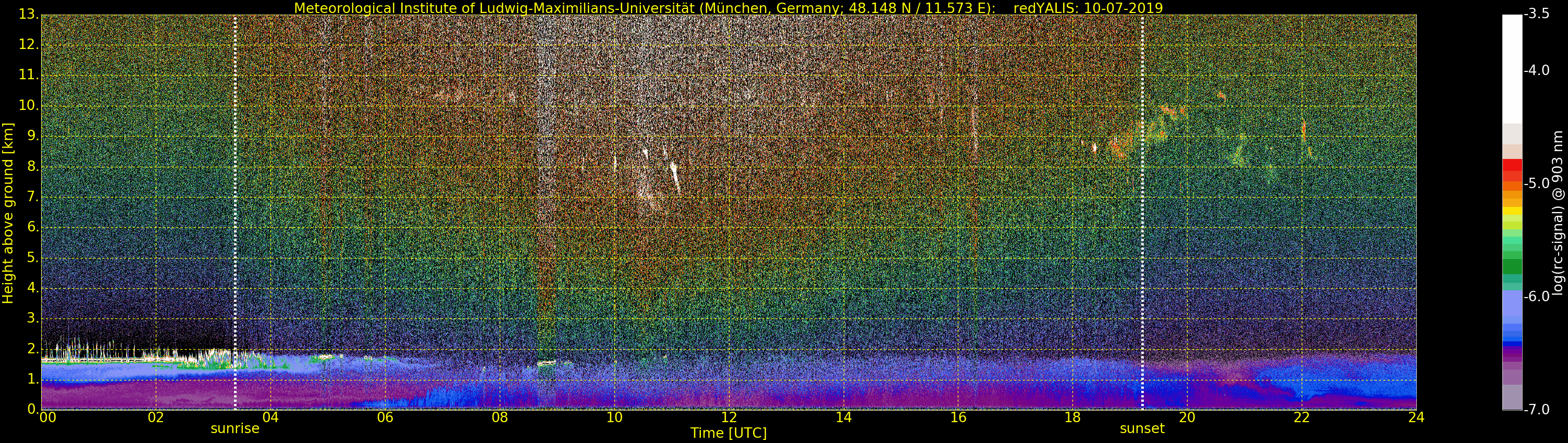This screenshot has width=1568, height=443.
Task: Click the white sunset dotted line marker
Action: click(x=1142, y=212)
